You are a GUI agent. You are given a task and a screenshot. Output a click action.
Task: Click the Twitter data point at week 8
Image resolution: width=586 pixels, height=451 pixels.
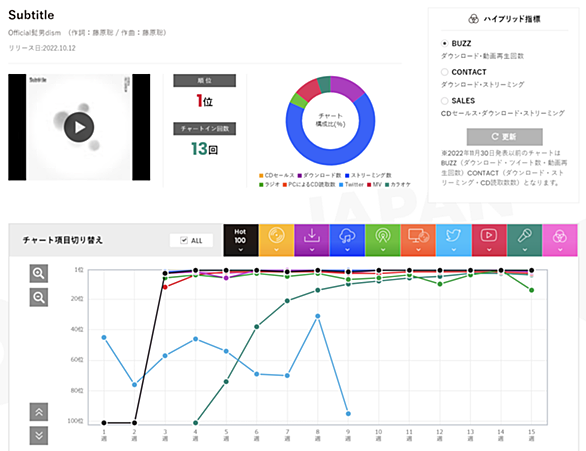click(318, 316)
